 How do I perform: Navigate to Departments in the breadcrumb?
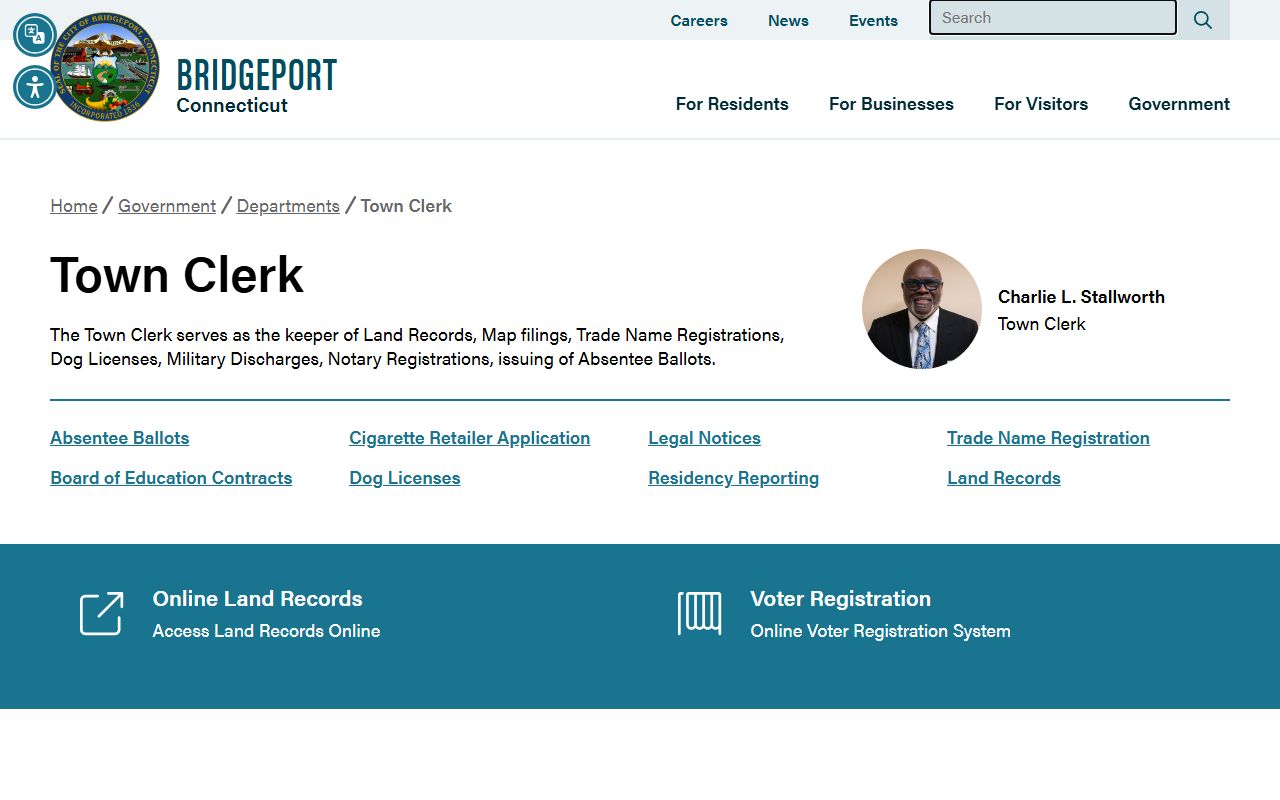(288, 206)
